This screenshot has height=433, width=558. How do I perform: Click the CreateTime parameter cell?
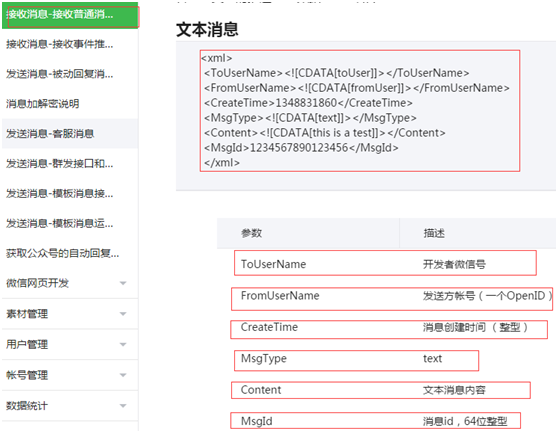(269, 327)
